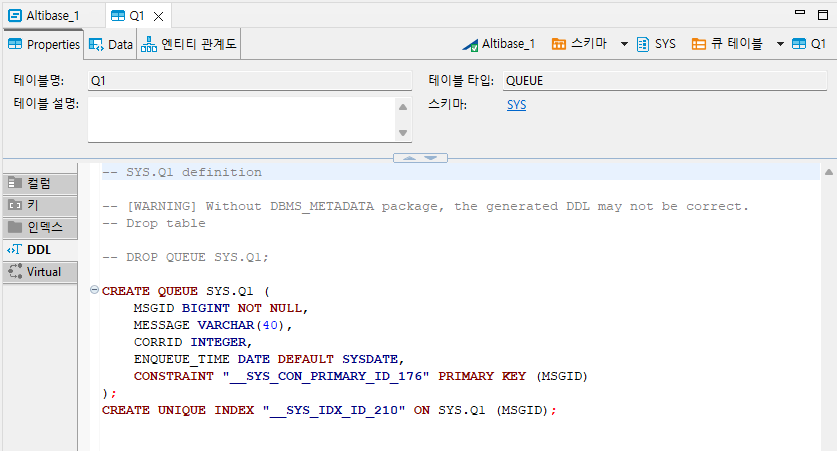Expand the 스키마 breadcrumb dropdown arrow
This screenshot has width=837, height=451.
624,44
